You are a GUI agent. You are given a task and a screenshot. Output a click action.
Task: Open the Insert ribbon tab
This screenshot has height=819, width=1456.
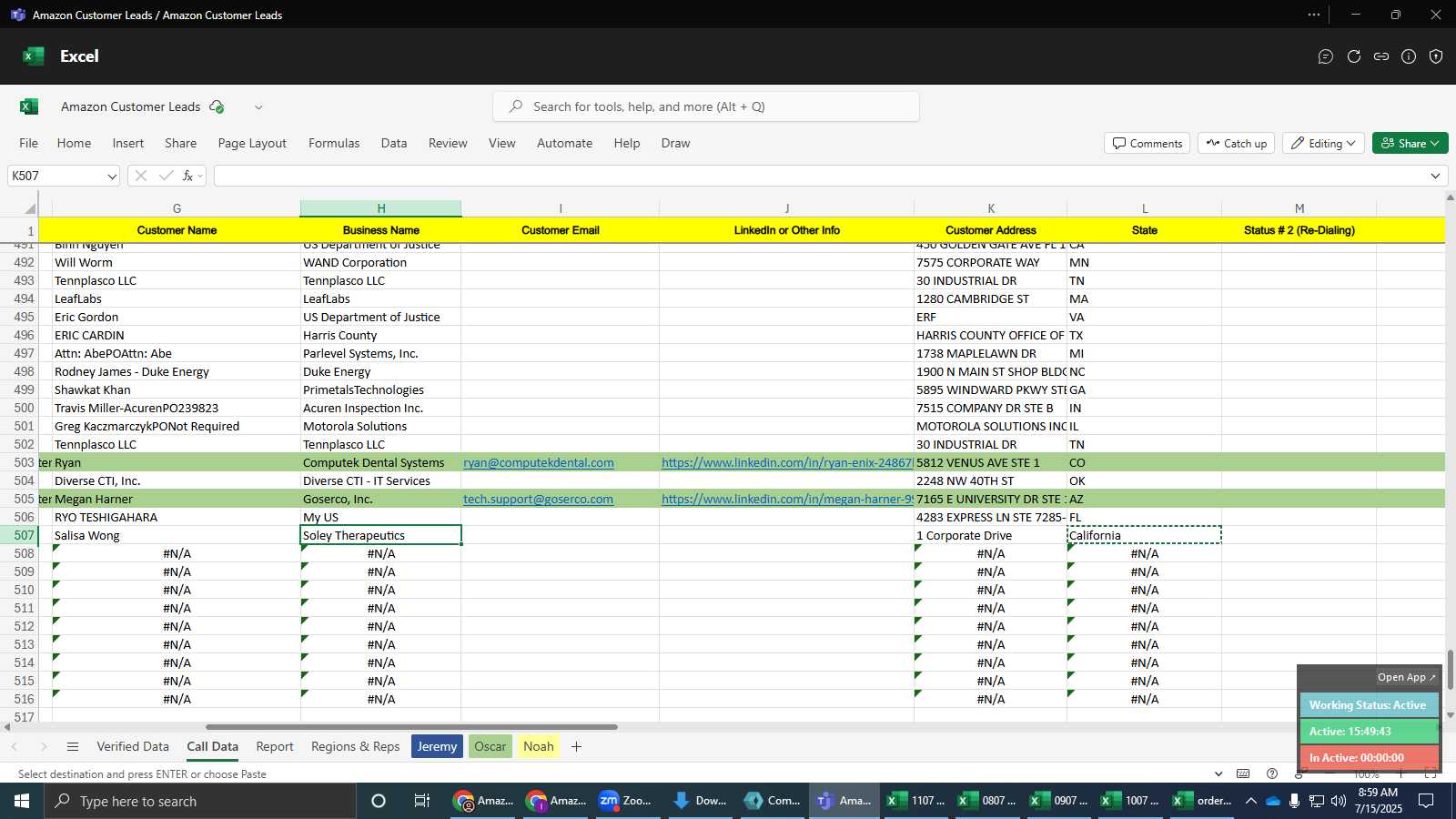point(128,143)
